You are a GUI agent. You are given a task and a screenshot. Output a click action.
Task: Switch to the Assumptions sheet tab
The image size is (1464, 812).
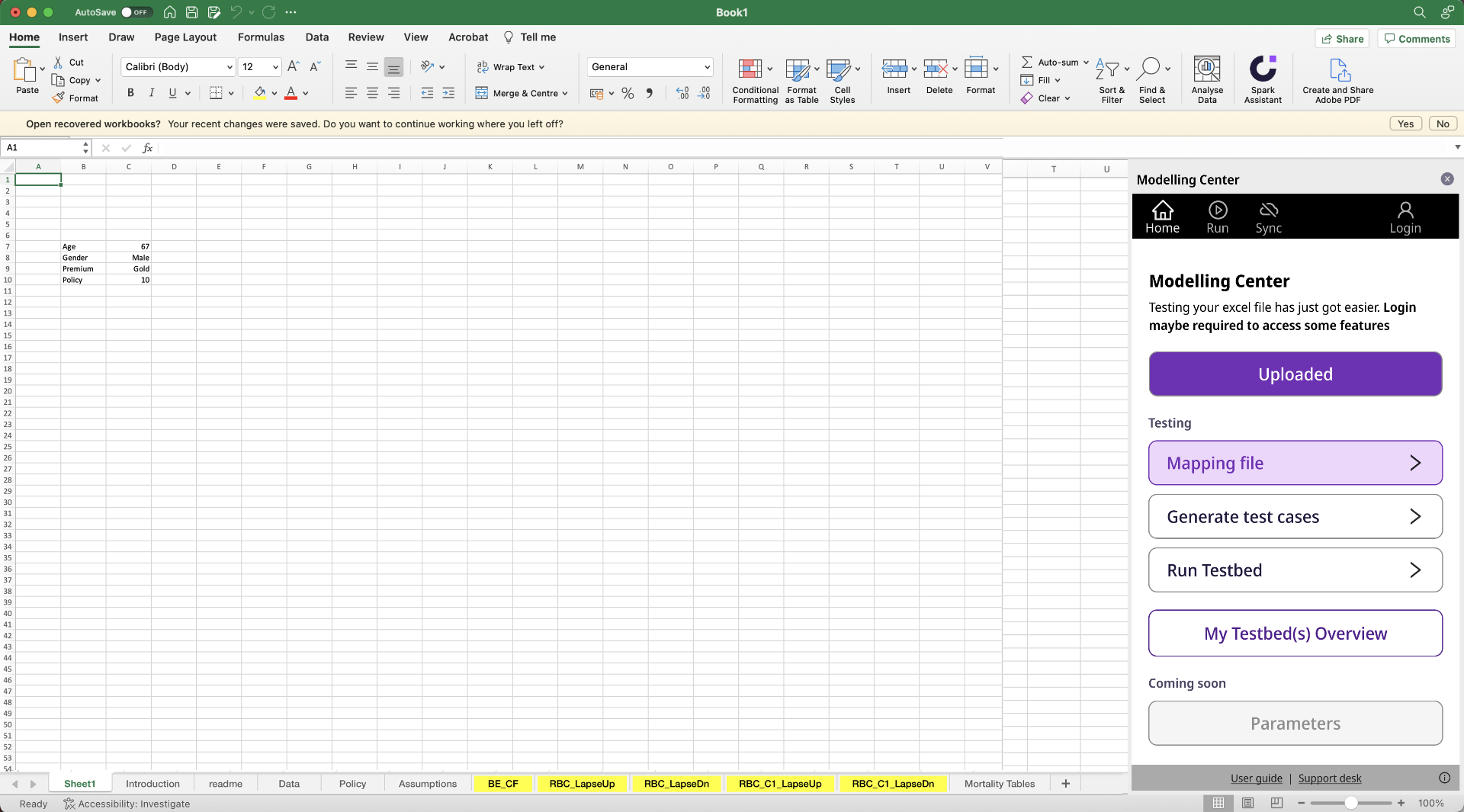pyautogui.click(x=427, y=784)
